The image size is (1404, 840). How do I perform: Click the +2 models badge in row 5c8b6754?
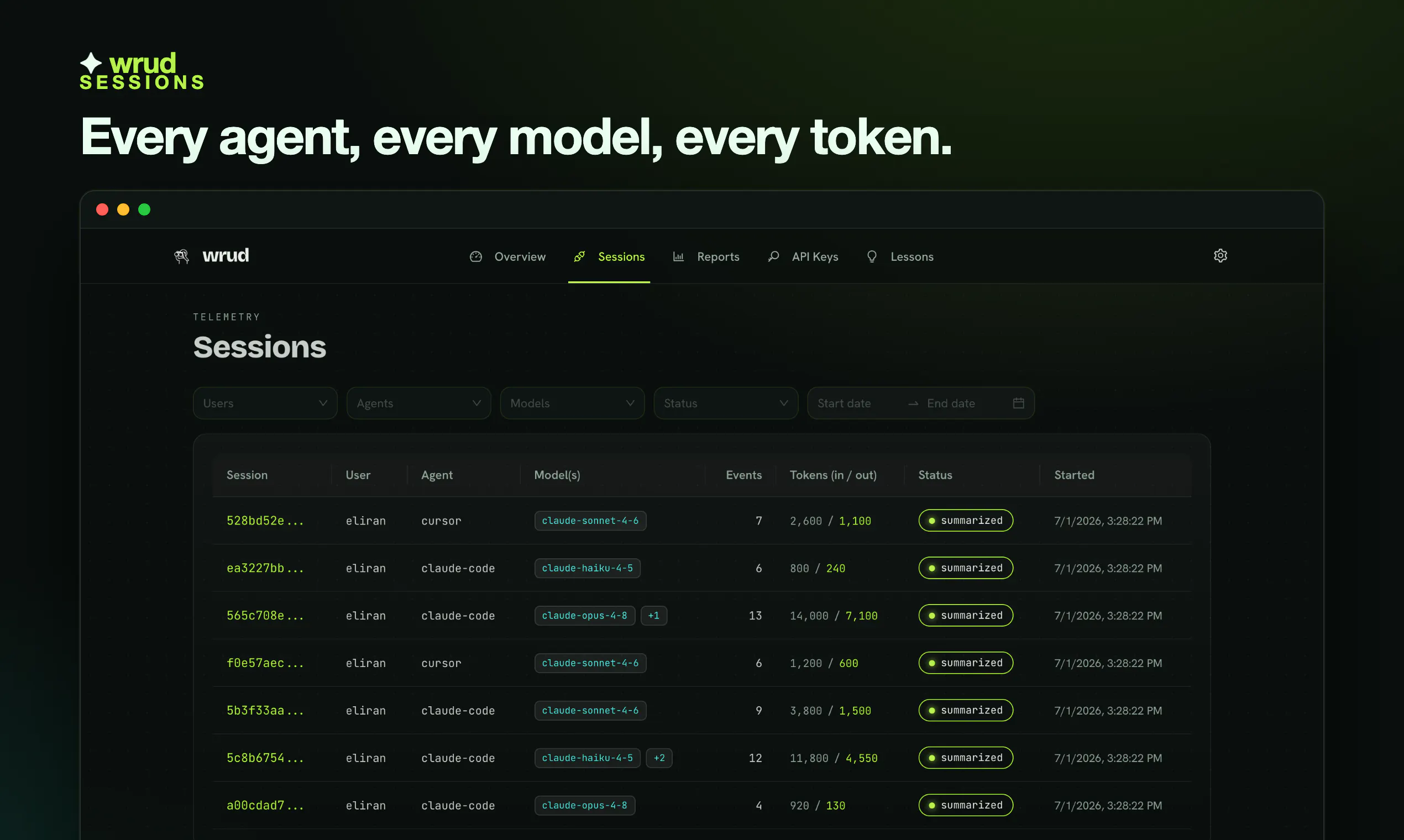[659, 758]
